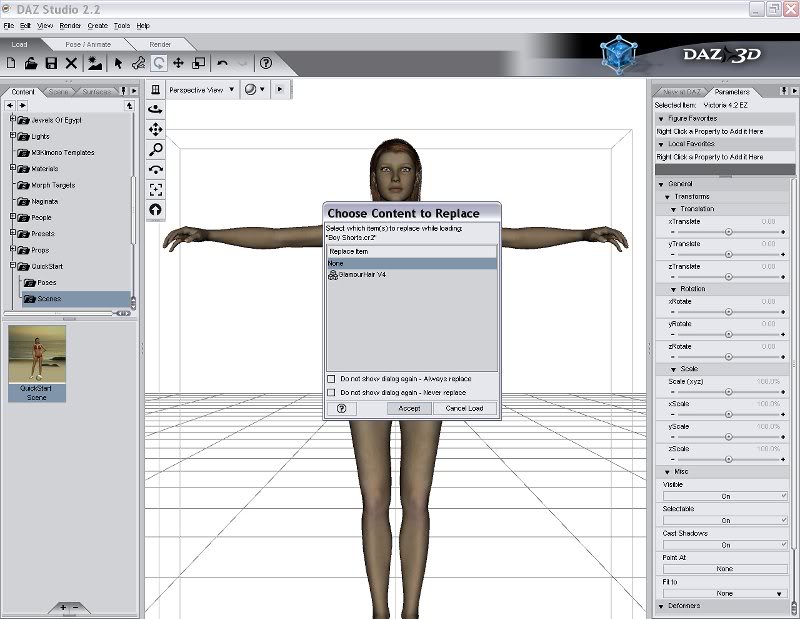Screen dimensions: 800x619
Task: Collapse the General parameters section
Action: click(661, 184)
